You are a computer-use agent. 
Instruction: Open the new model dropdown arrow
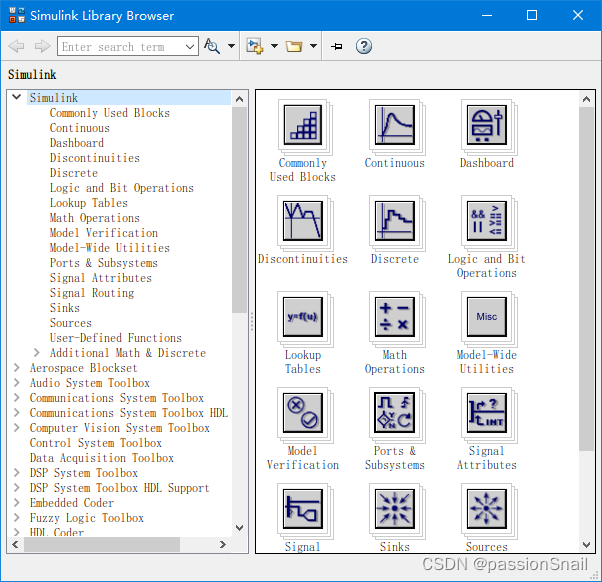pyautogui.click(x=274, y=46)
